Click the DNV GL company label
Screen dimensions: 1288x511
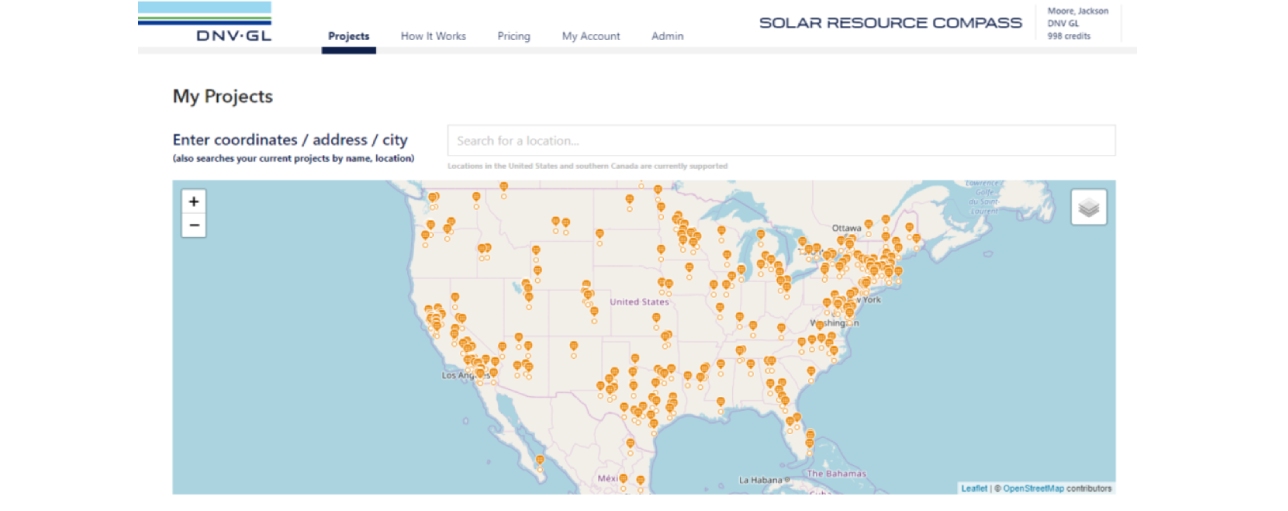(1063, 23)
